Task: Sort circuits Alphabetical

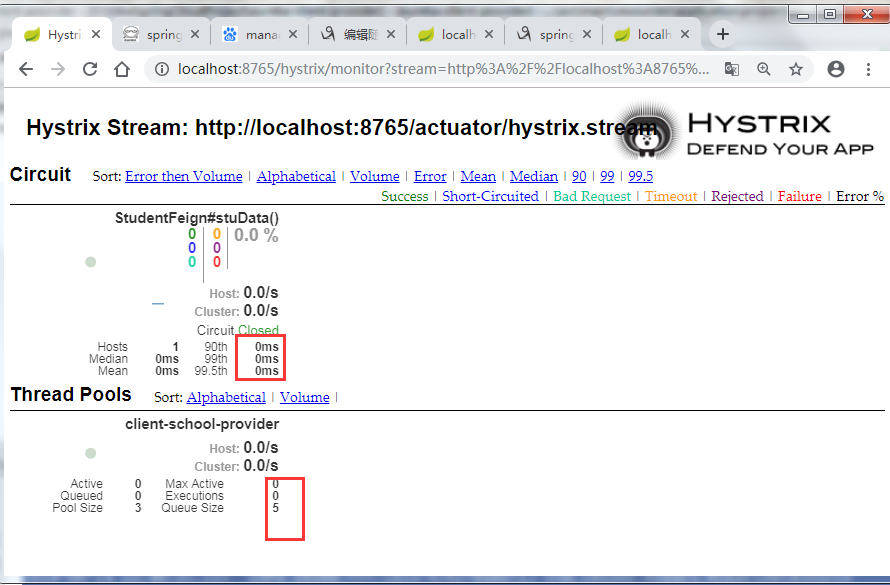Action: [296, 176]
